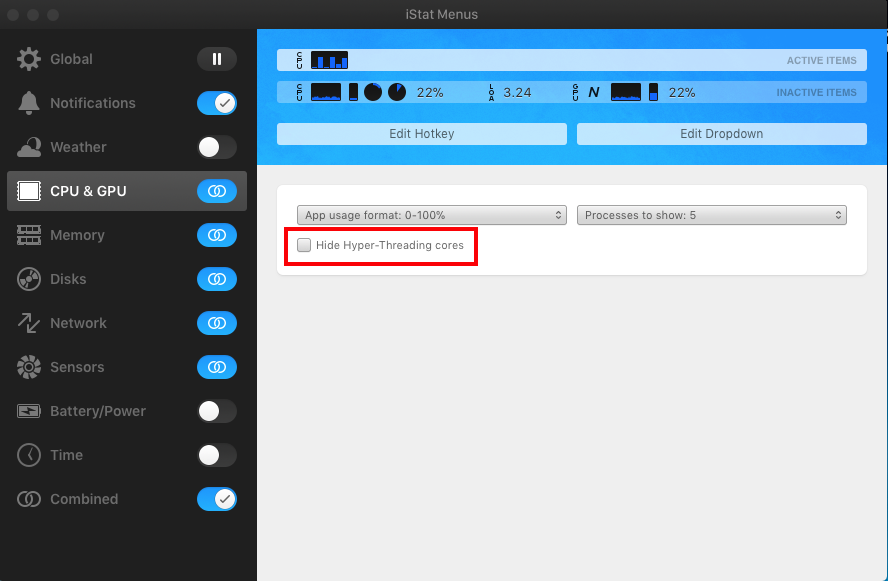This screenshot has height=581, width=888.
Task: Select the inactive single CPU bar item
Action: coord(353,92)
